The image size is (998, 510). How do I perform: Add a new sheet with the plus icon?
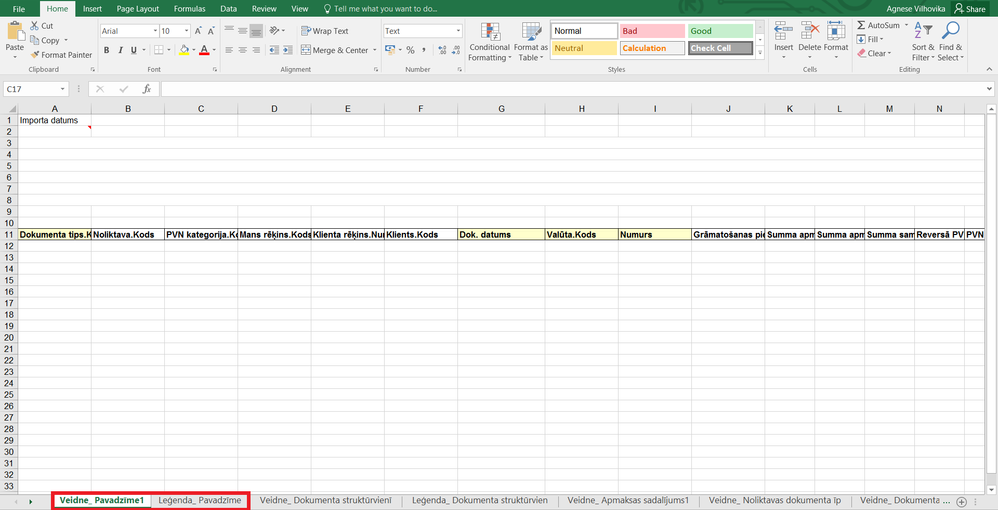[961, 502]
